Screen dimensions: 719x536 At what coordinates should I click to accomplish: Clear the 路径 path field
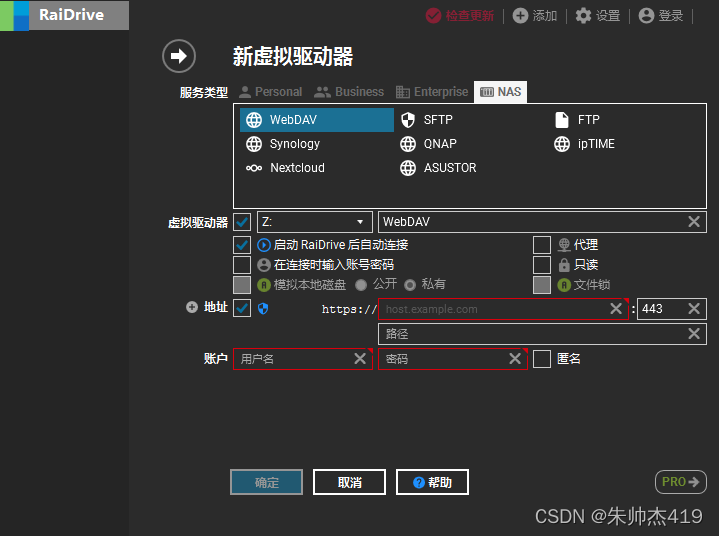coord(694,333)
